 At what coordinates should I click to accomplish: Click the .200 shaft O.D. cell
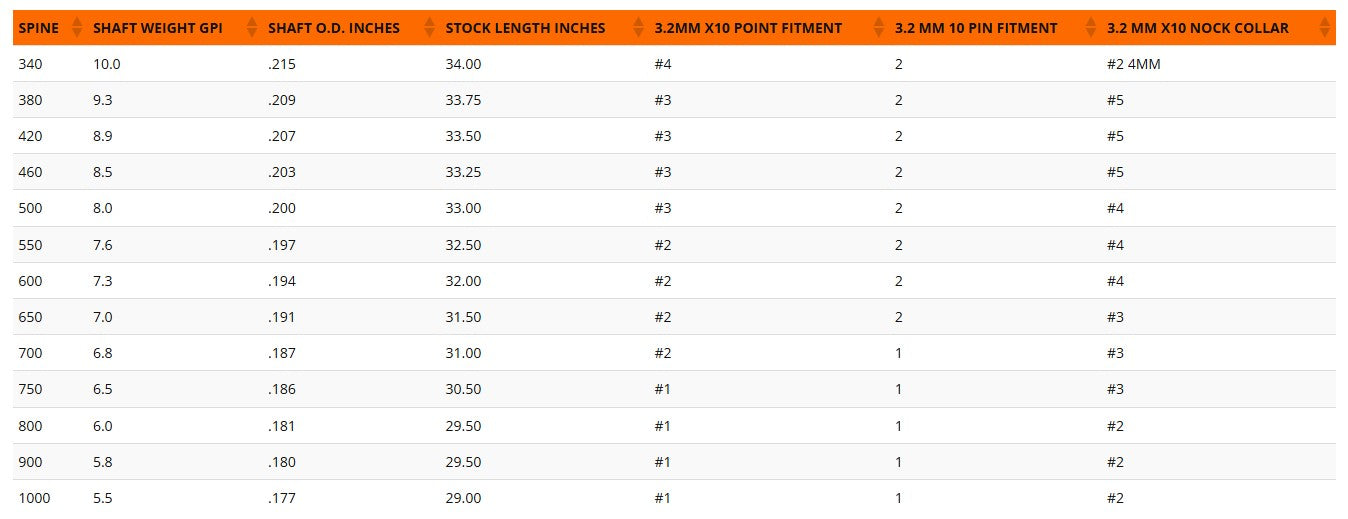[282, 208]
